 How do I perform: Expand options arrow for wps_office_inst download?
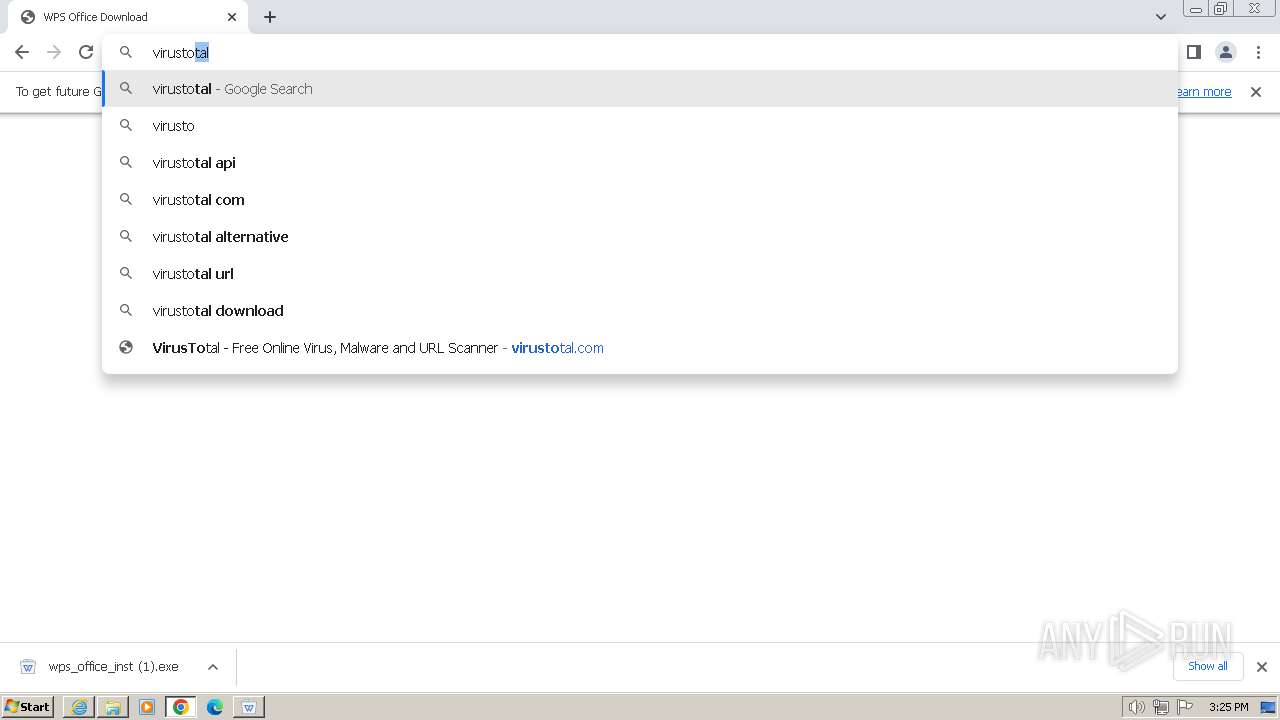(x=213, y=667)
